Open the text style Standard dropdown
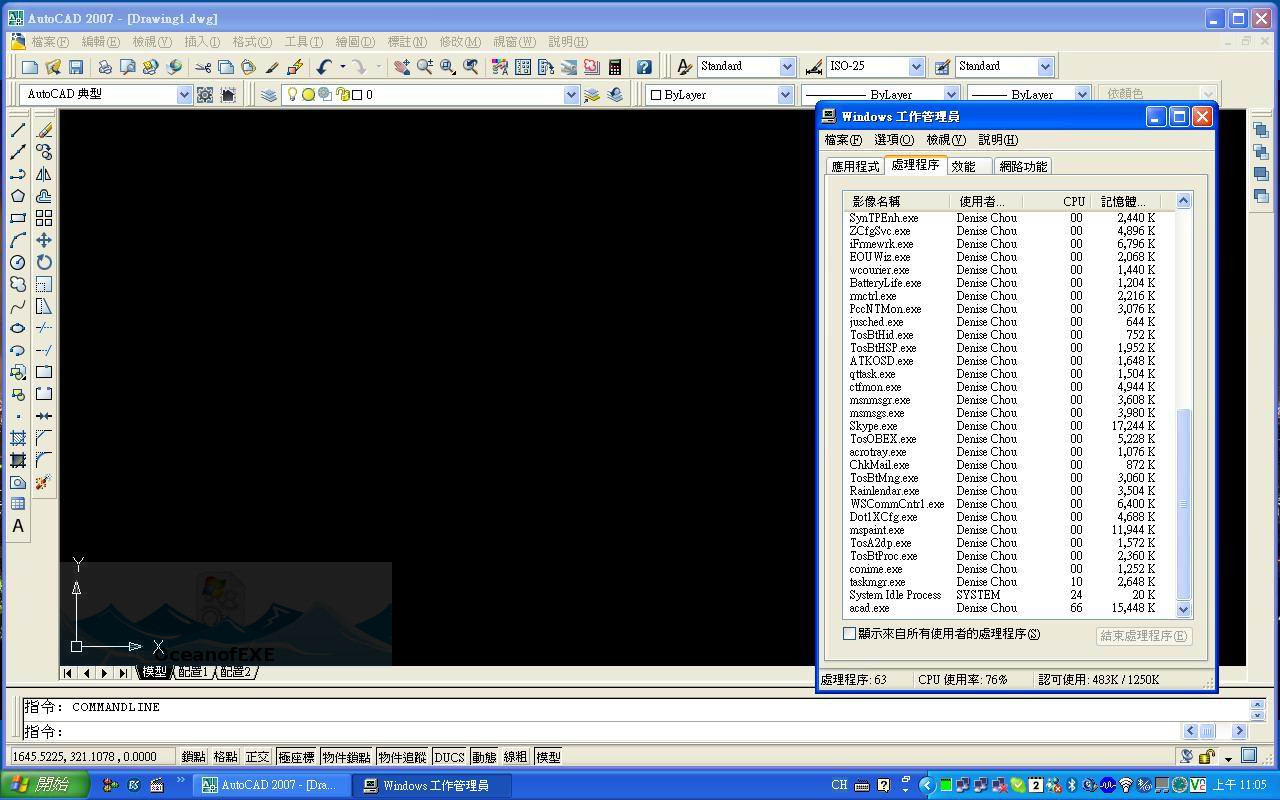 click(786, 66)
